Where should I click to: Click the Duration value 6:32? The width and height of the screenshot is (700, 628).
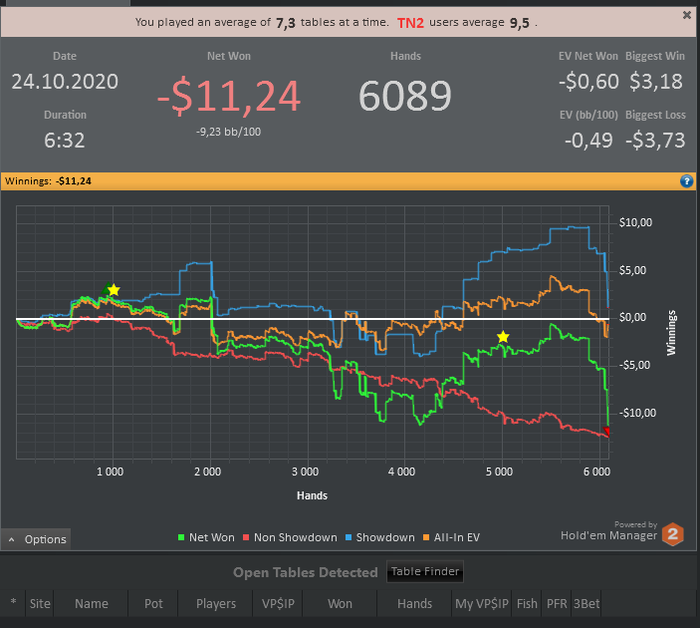[64, 141]
